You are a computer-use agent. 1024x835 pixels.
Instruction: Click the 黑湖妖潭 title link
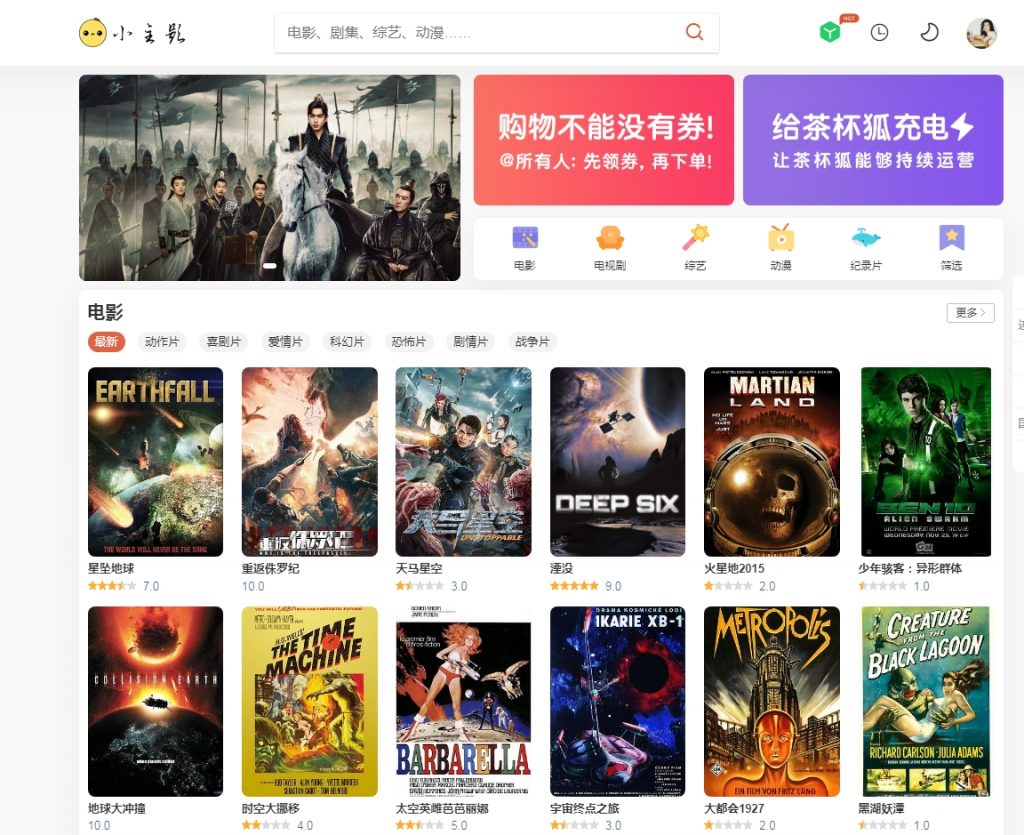click(881, 808)
